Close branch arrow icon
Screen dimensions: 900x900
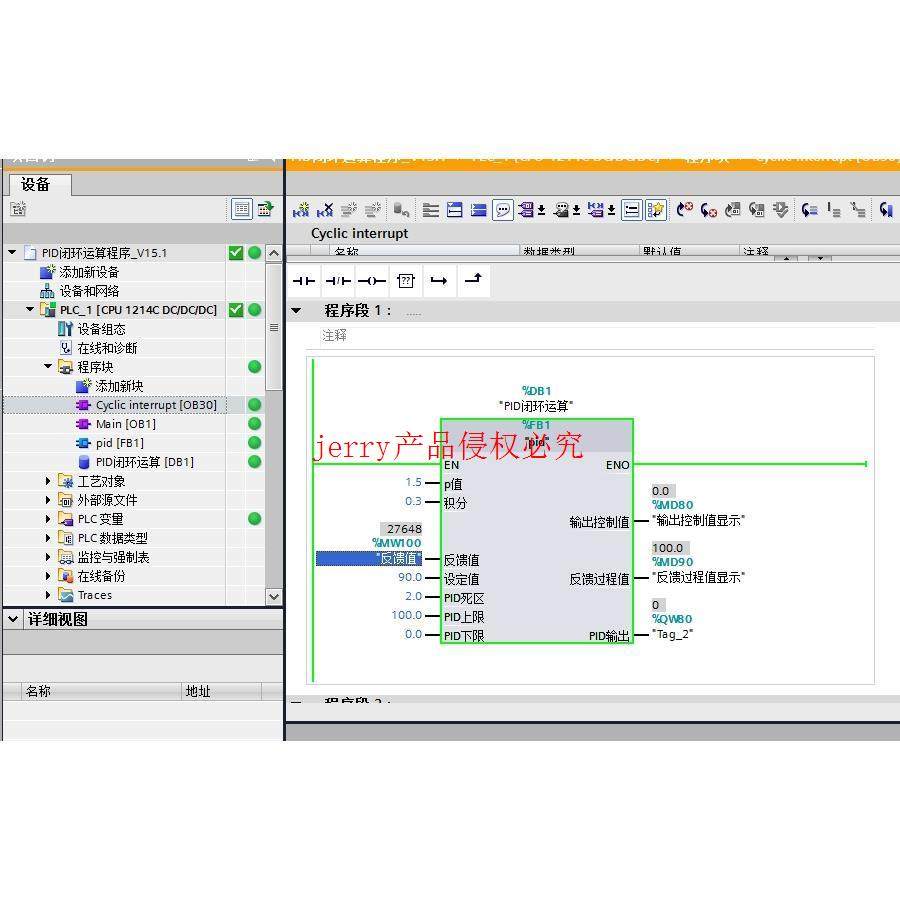coord(474,281)
